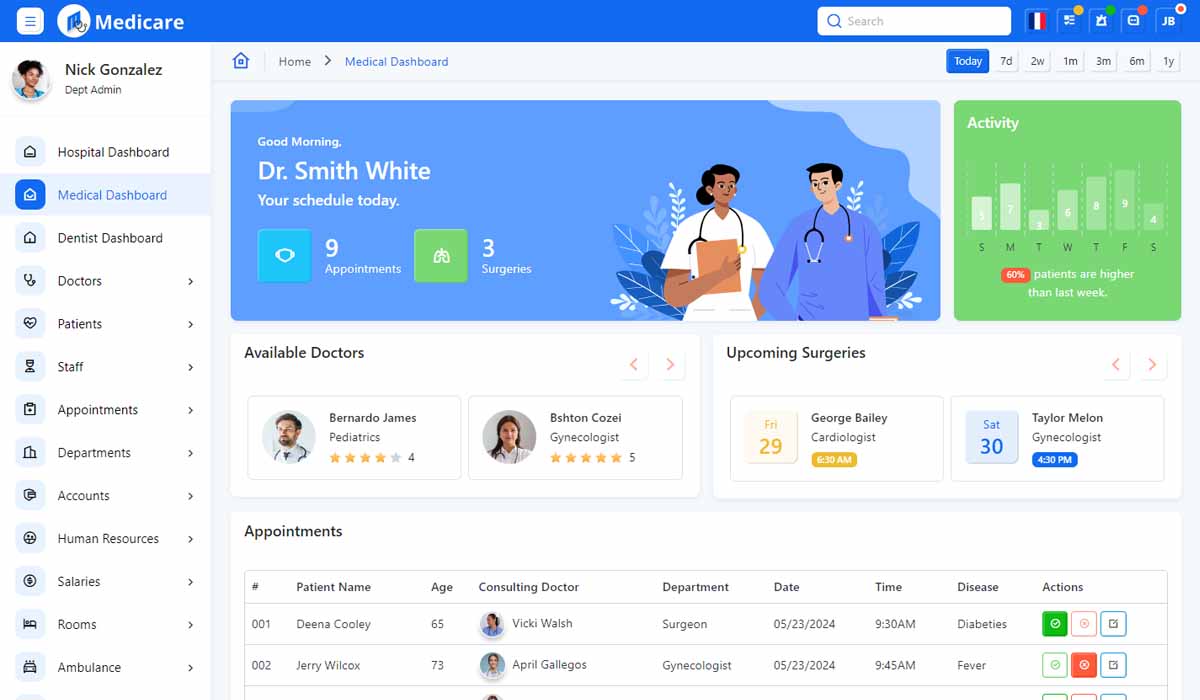1200x700 pixels.
Task: Open the messages icon in the header
Action: pos(1134,19)
